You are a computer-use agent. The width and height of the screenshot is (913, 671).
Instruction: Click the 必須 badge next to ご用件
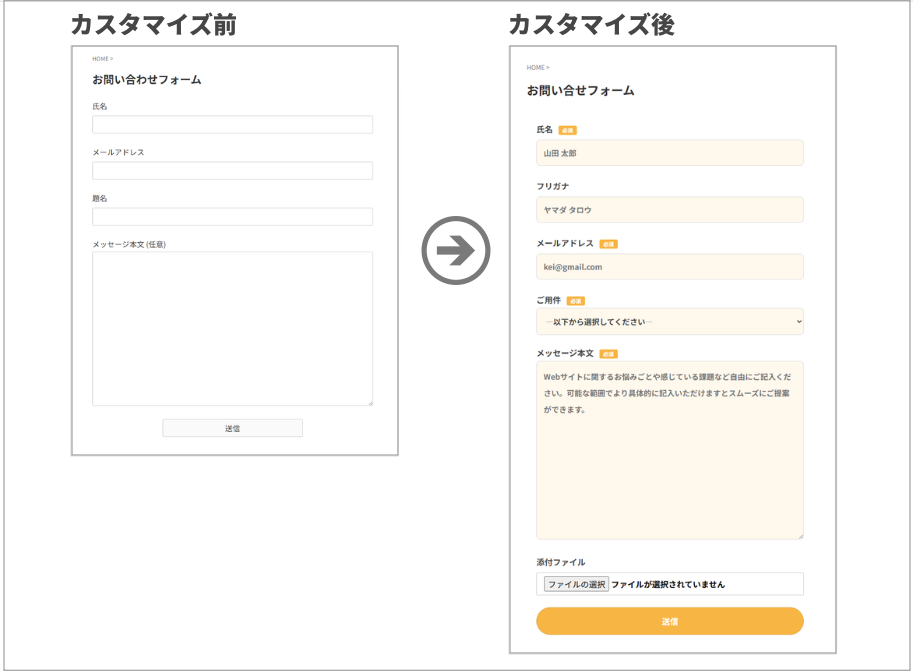coord(576,301)
